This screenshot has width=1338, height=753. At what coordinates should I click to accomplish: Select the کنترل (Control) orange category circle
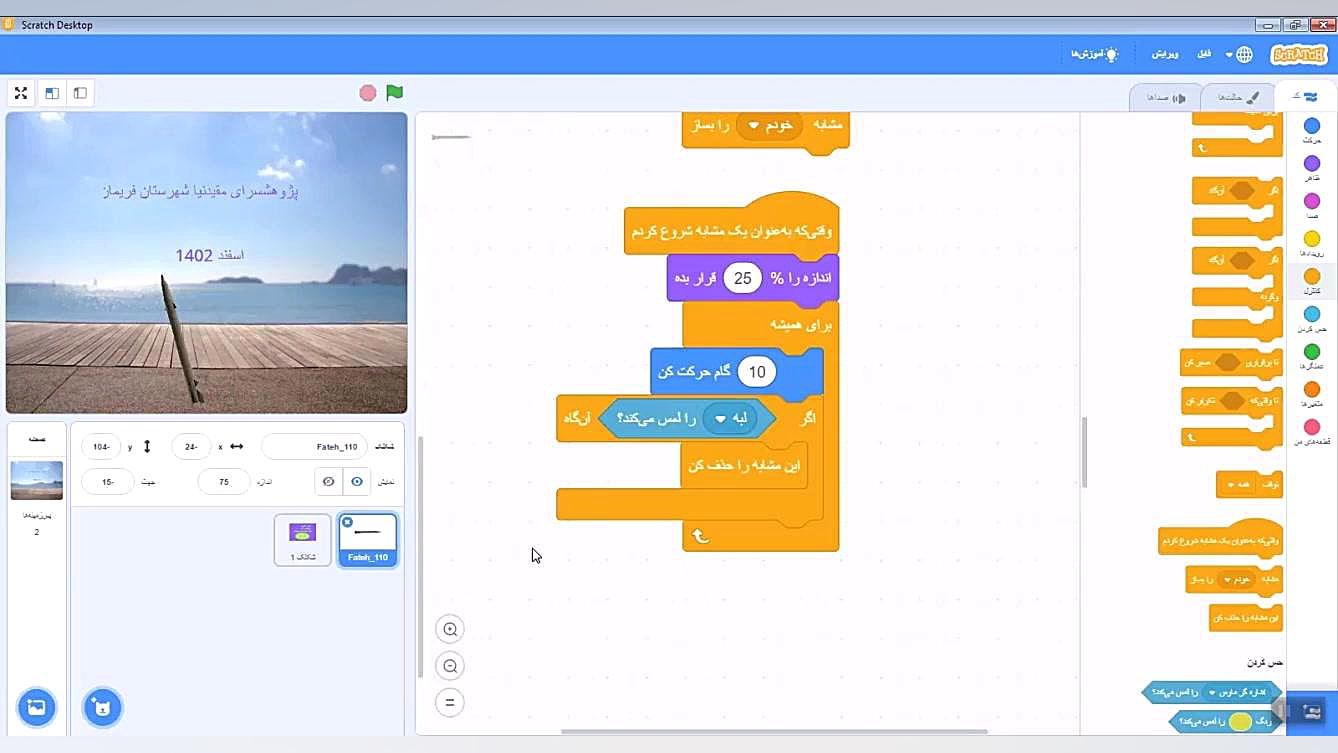click(x=1312, y=276)
